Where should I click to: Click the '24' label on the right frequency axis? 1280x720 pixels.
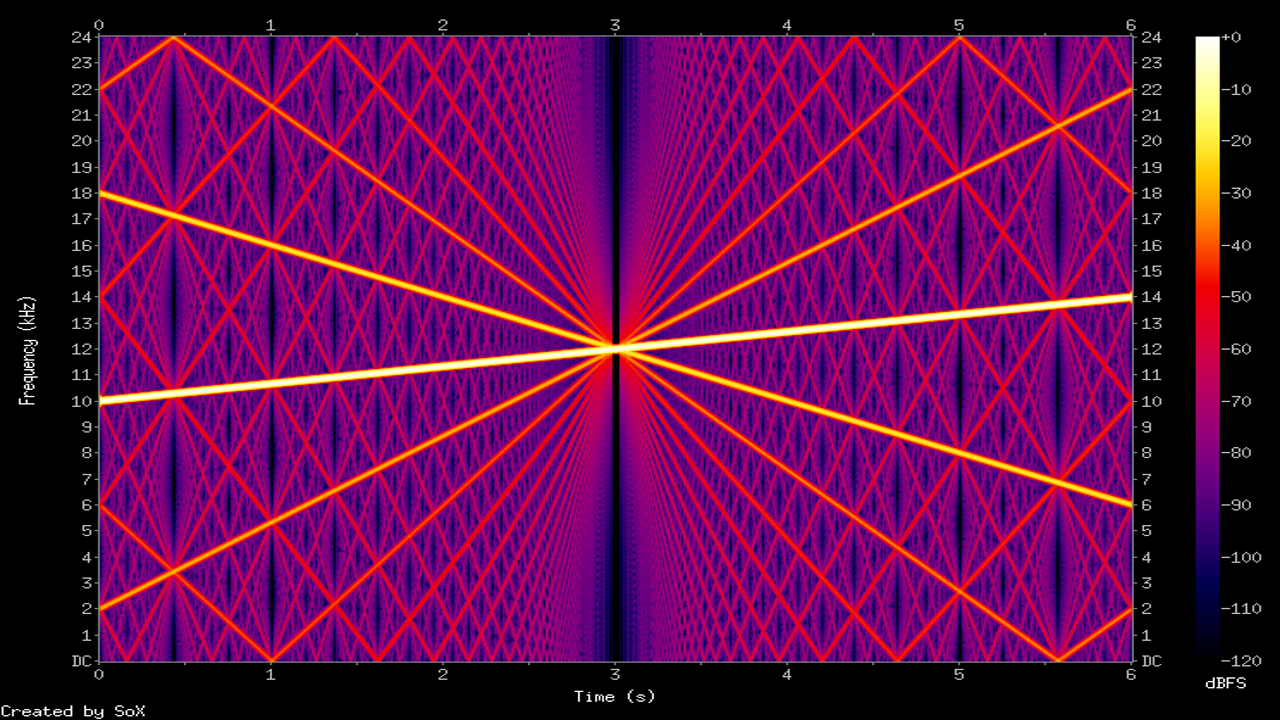click(x=1151, y=37)
